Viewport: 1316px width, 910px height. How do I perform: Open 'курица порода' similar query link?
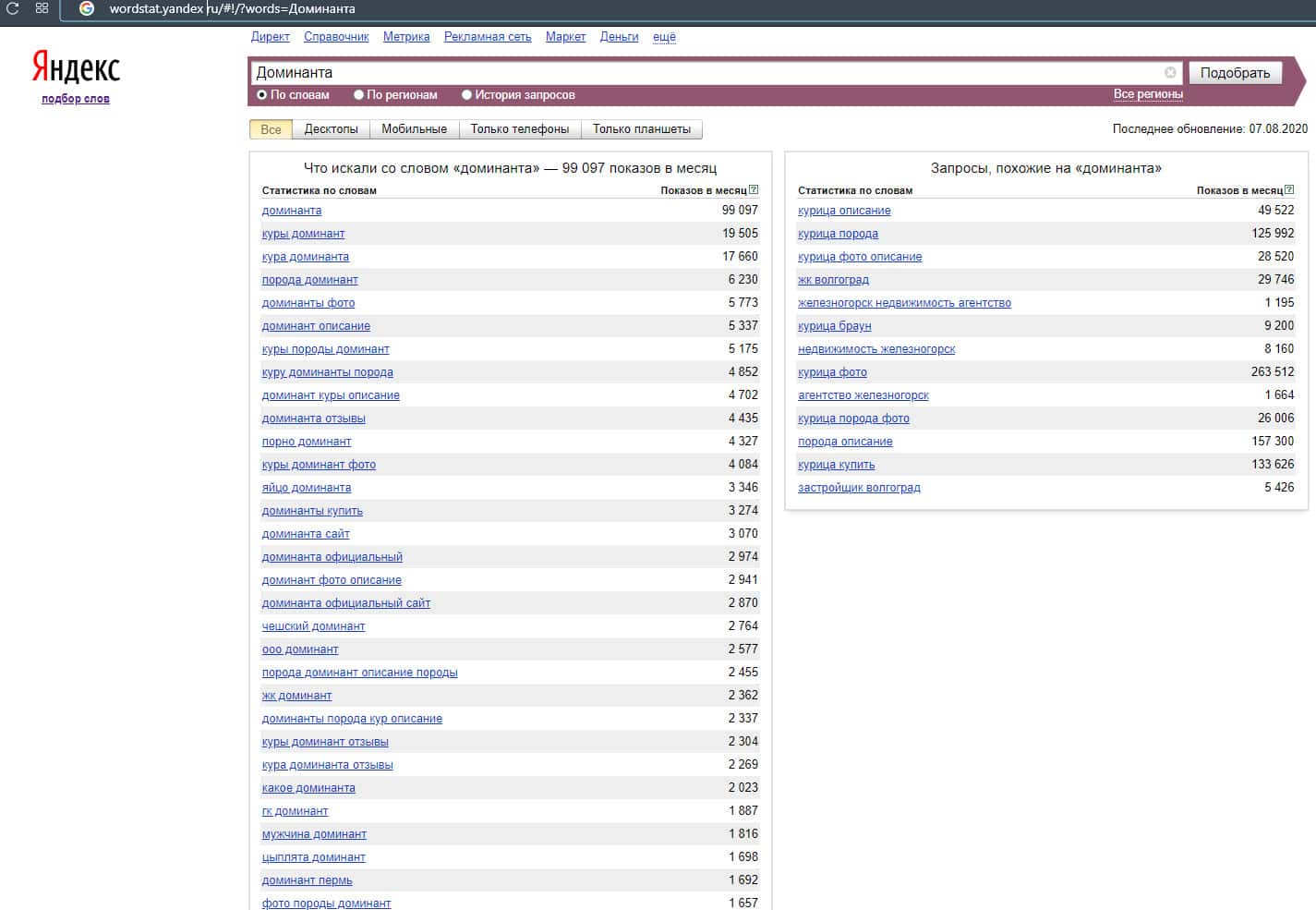click(838, 234)
